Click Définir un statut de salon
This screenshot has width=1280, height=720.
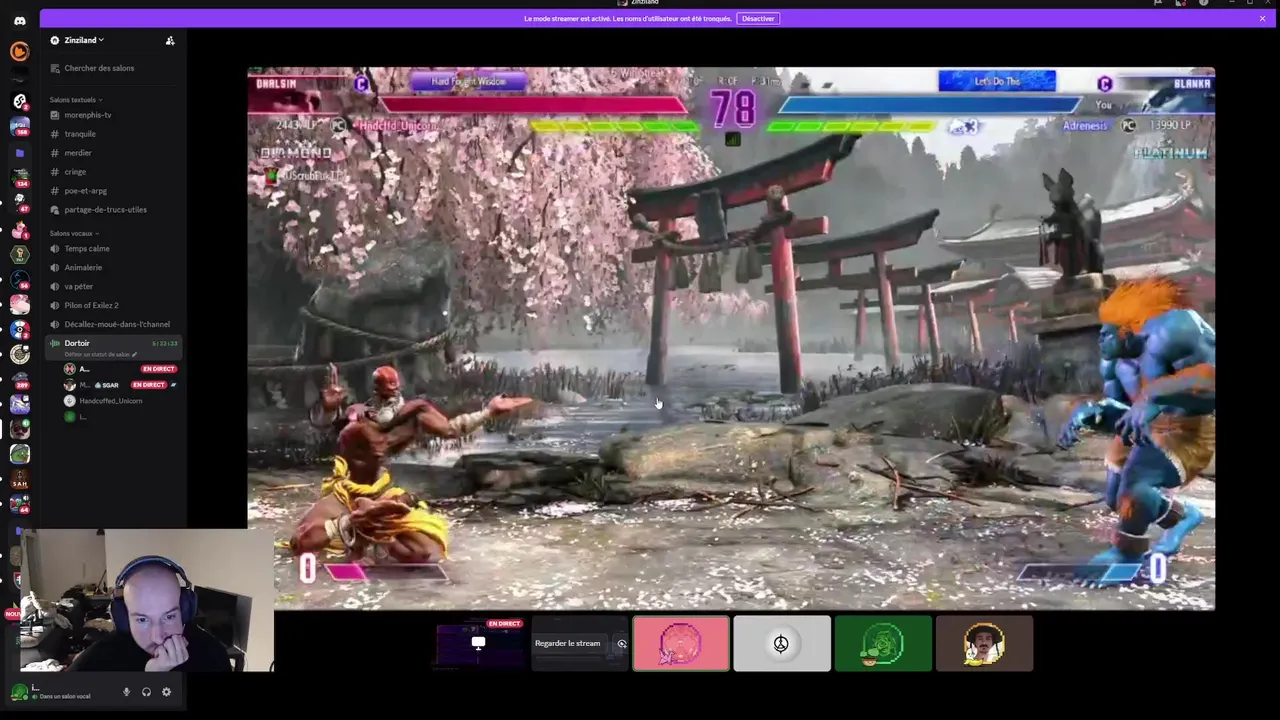coord(100,354)
